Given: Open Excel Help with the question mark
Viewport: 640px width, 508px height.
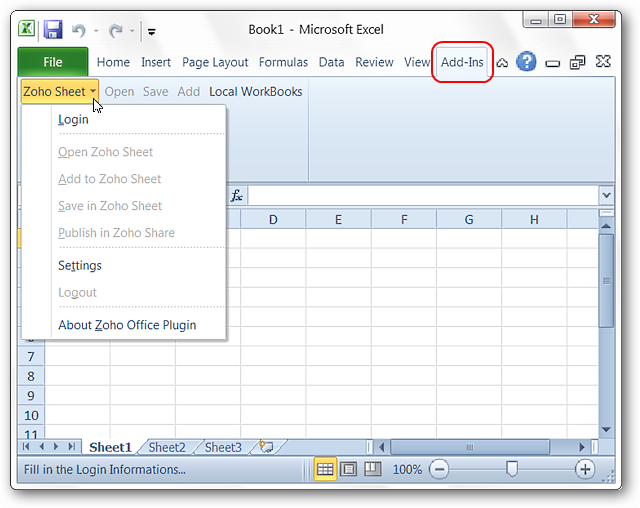Looking at the screenshot, I should point(526,62).
